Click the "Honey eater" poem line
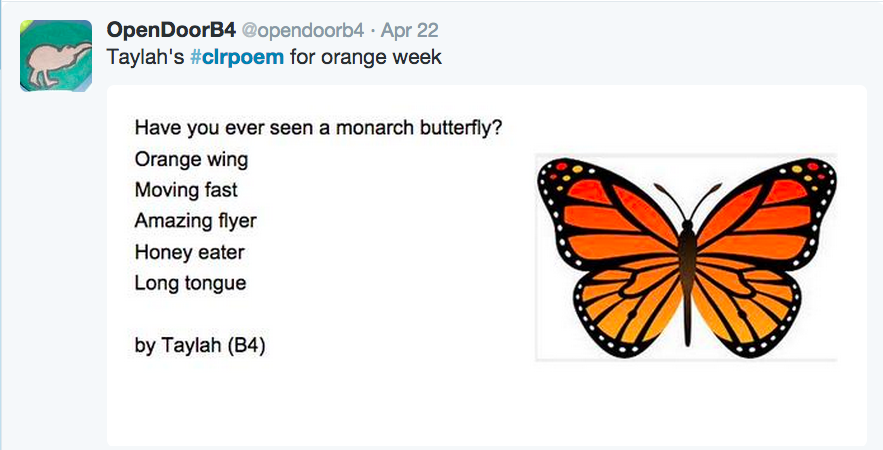 [x=189, y=252]
